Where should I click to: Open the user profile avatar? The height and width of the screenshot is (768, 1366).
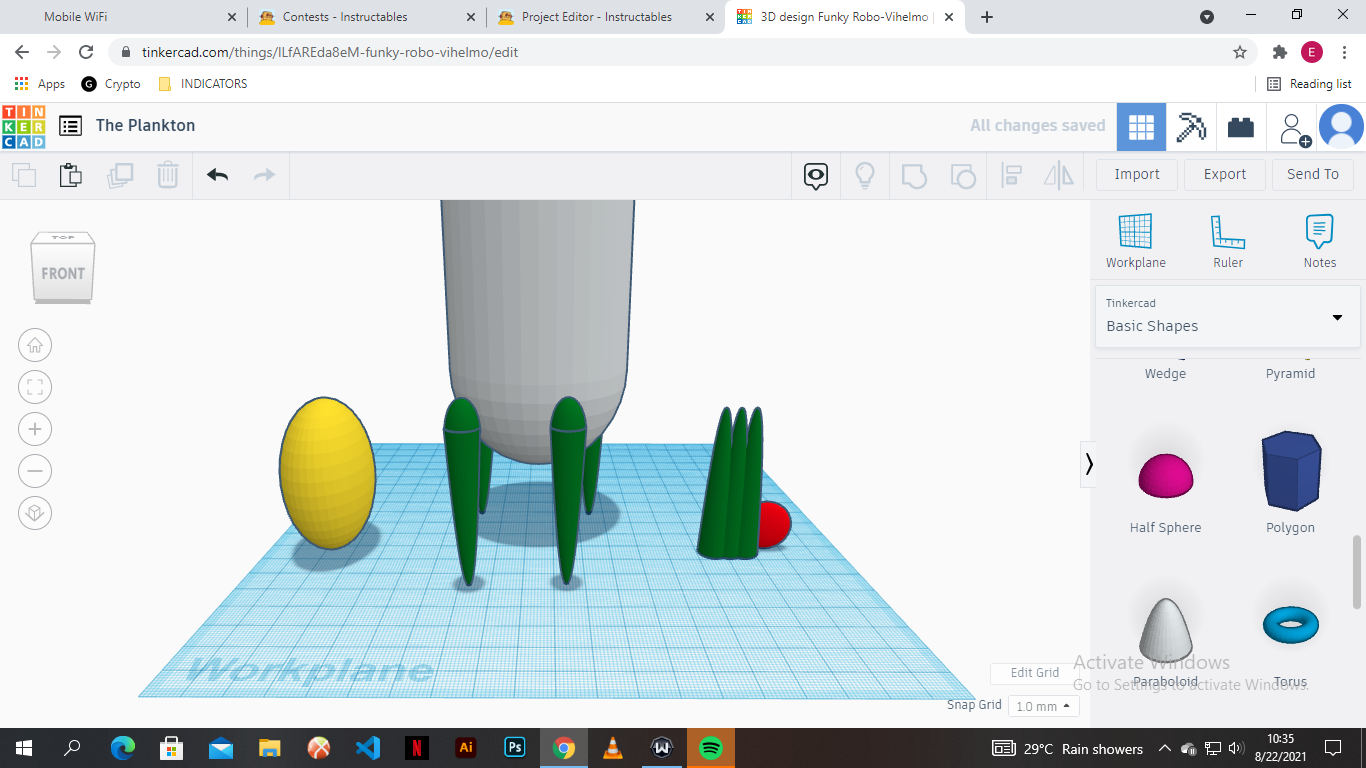point(1341,127)
